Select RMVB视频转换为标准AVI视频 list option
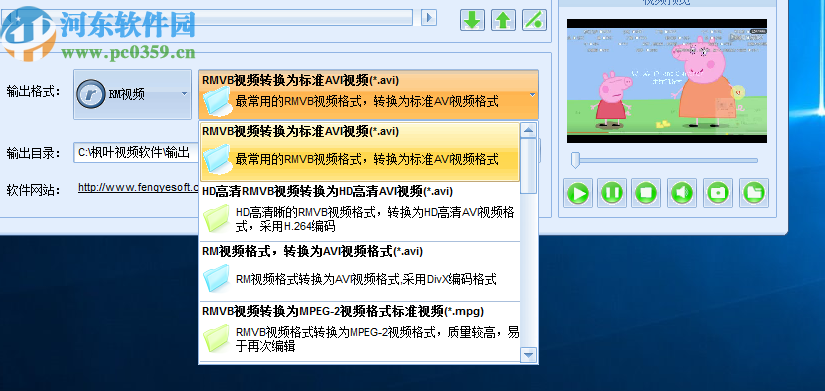825x391 pixels. pyautogui.click(x=359, y=152)
